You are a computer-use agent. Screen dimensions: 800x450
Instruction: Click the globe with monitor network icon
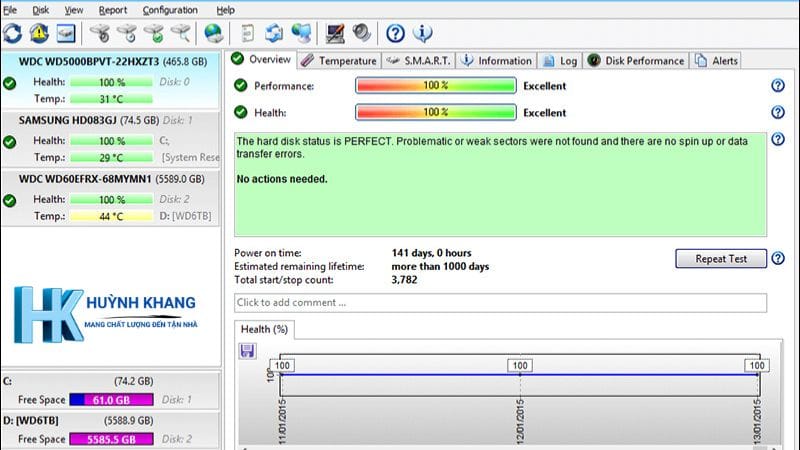pyautogui.click(x=302, y=34)
